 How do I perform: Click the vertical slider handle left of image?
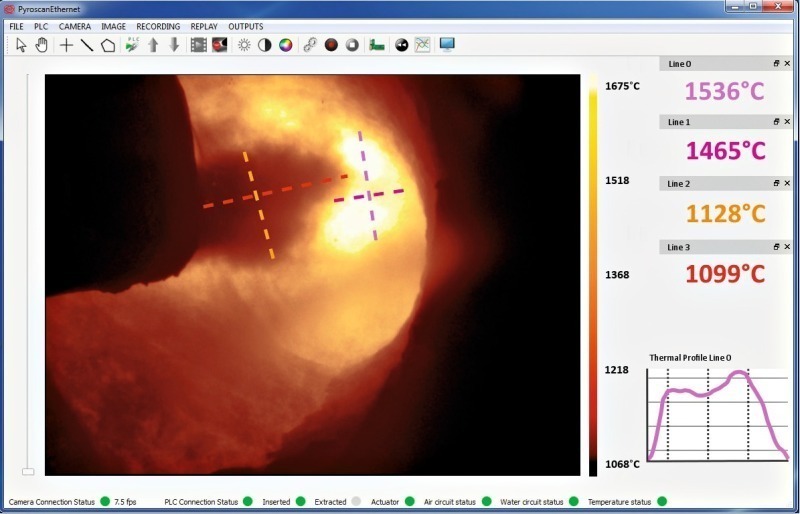(28, 471)
